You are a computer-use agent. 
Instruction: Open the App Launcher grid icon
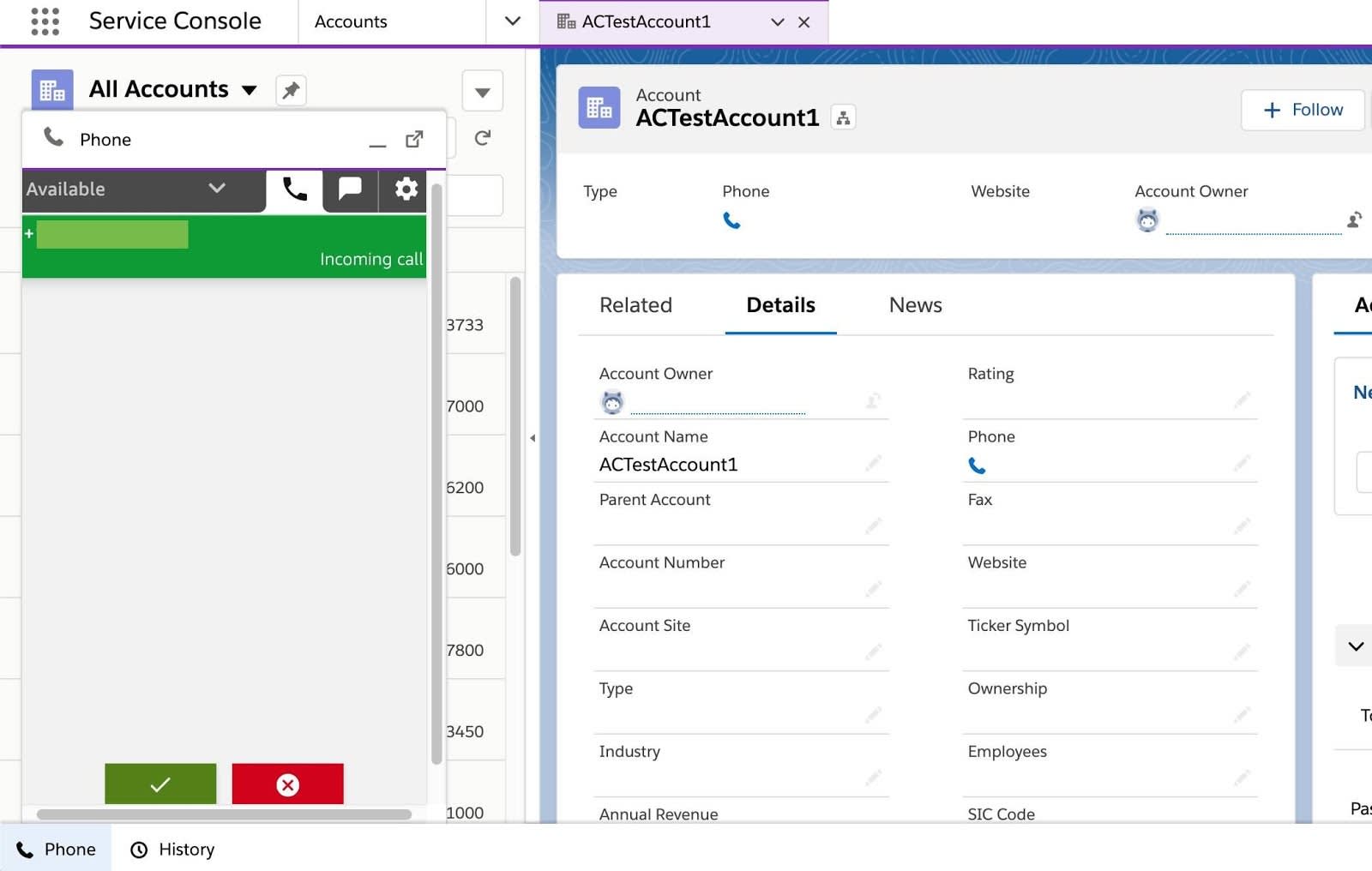pos(45,21)
